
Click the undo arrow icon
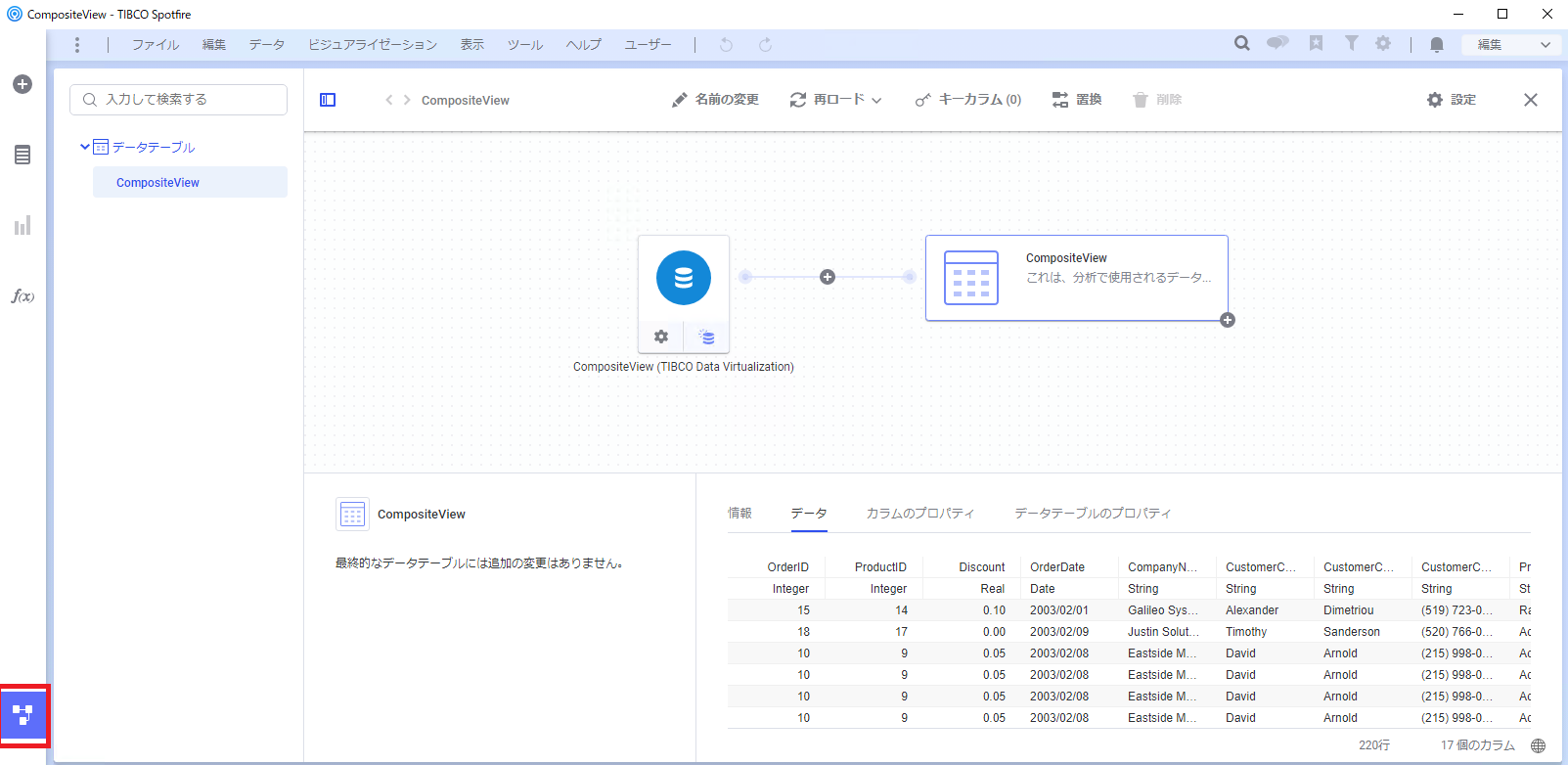[x=726, y=45]
